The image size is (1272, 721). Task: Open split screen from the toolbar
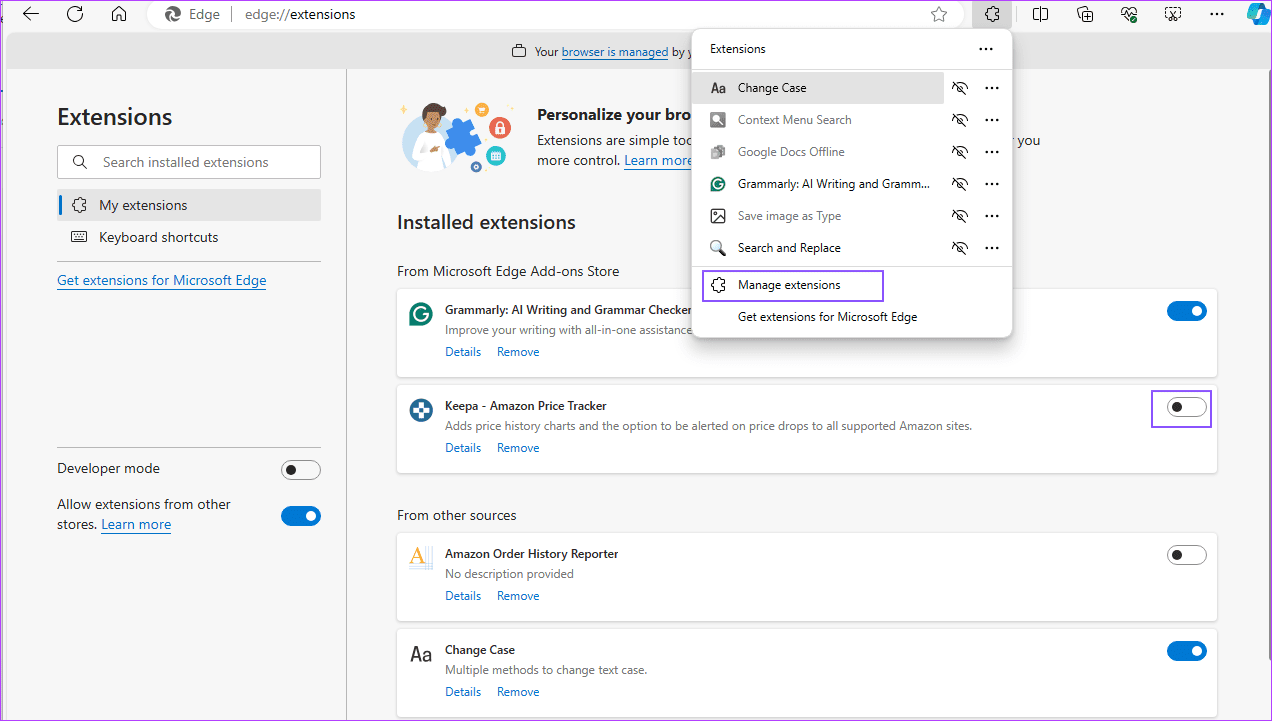(1040, 14)
